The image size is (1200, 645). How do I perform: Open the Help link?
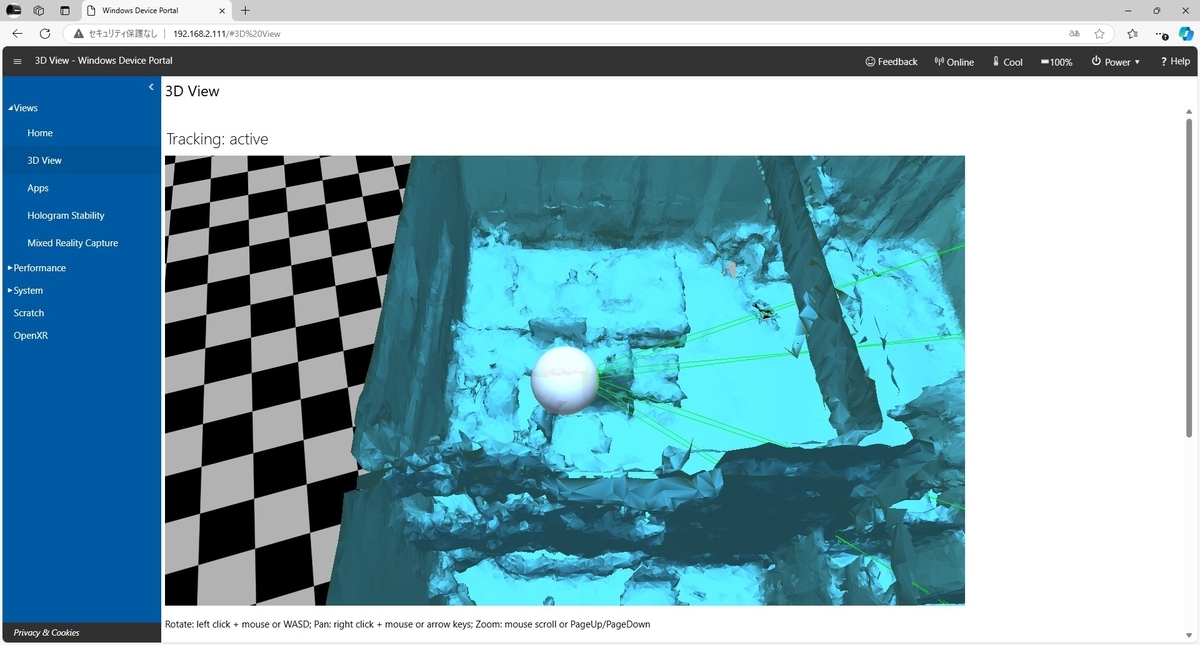pos(1175,61)
